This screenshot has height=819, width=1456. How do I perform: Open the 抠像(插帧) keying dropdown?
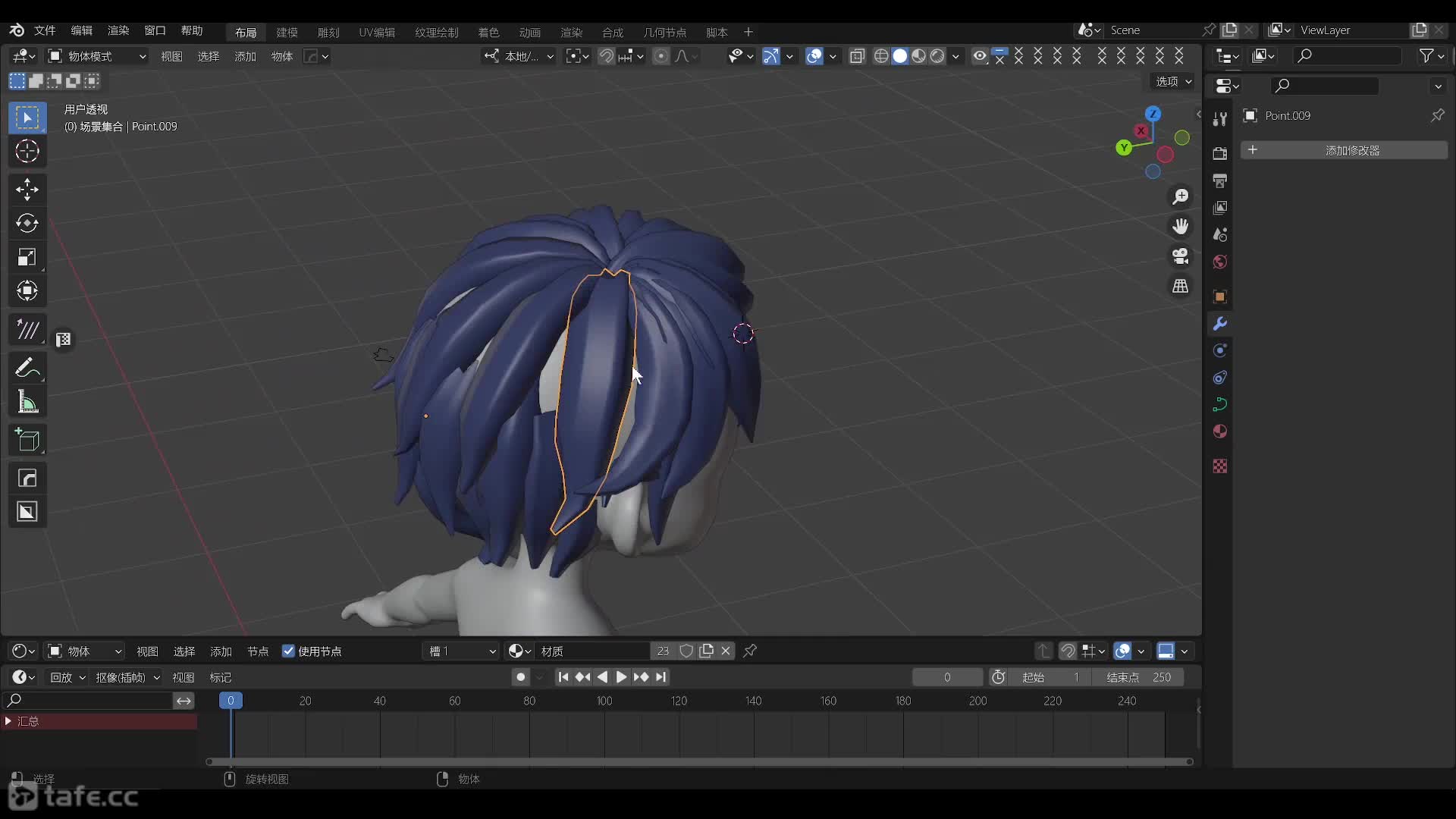127,677
